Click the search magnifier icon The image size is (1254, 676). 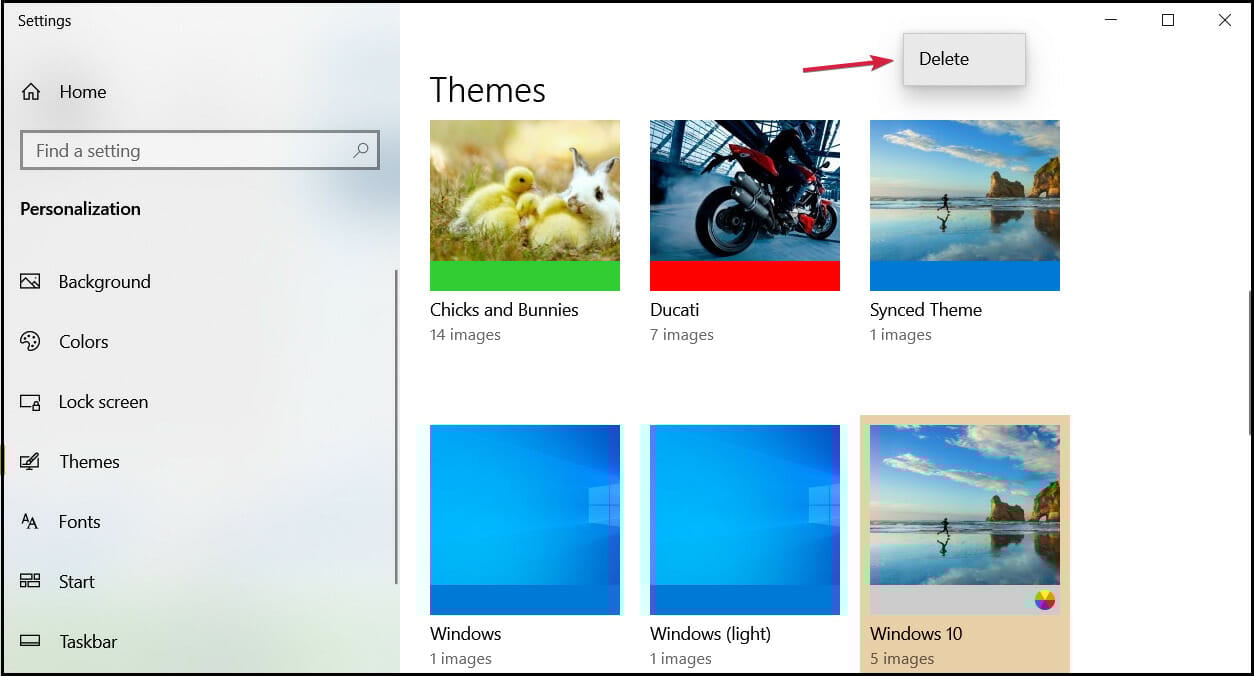361,151
